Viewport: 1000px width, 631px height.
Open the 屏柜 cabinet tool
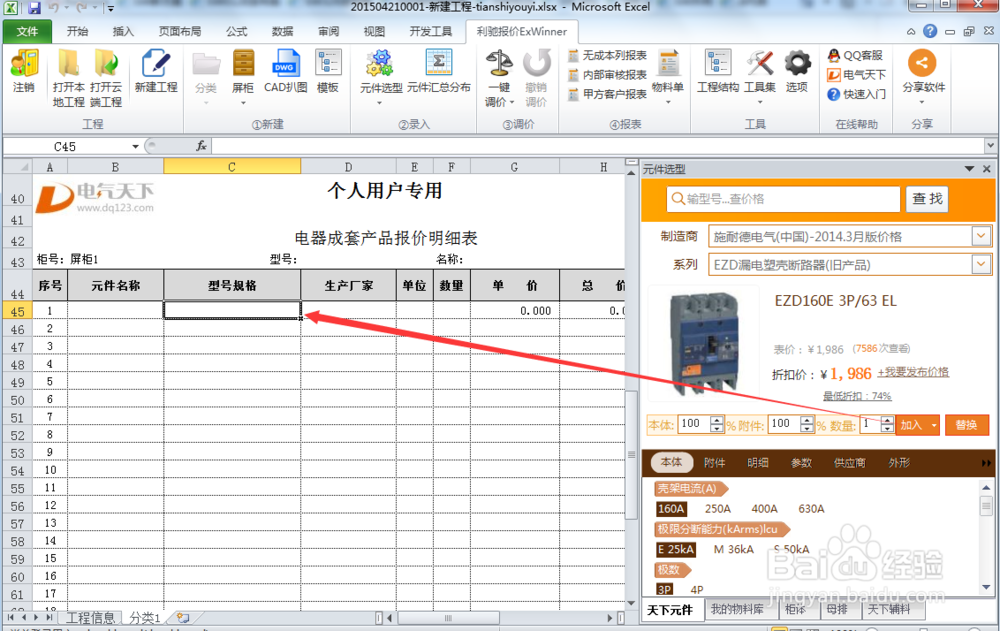point(243,73)
